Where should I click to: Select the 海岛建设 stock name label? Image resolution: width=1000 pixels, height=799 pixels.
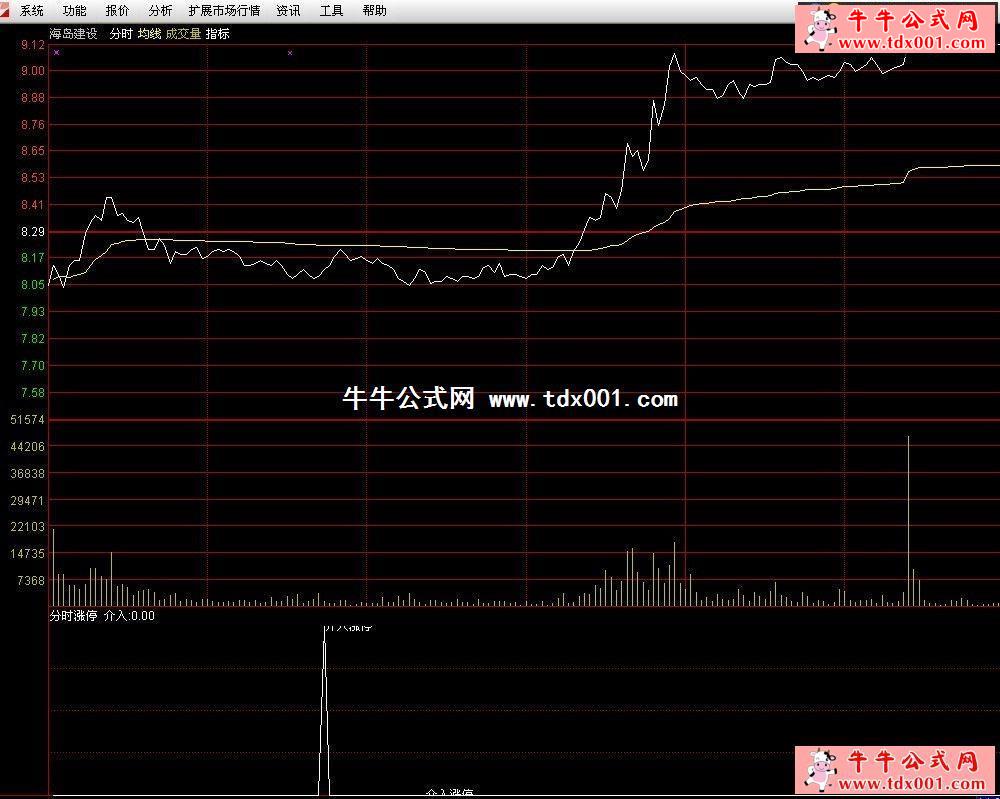point(73,34)
